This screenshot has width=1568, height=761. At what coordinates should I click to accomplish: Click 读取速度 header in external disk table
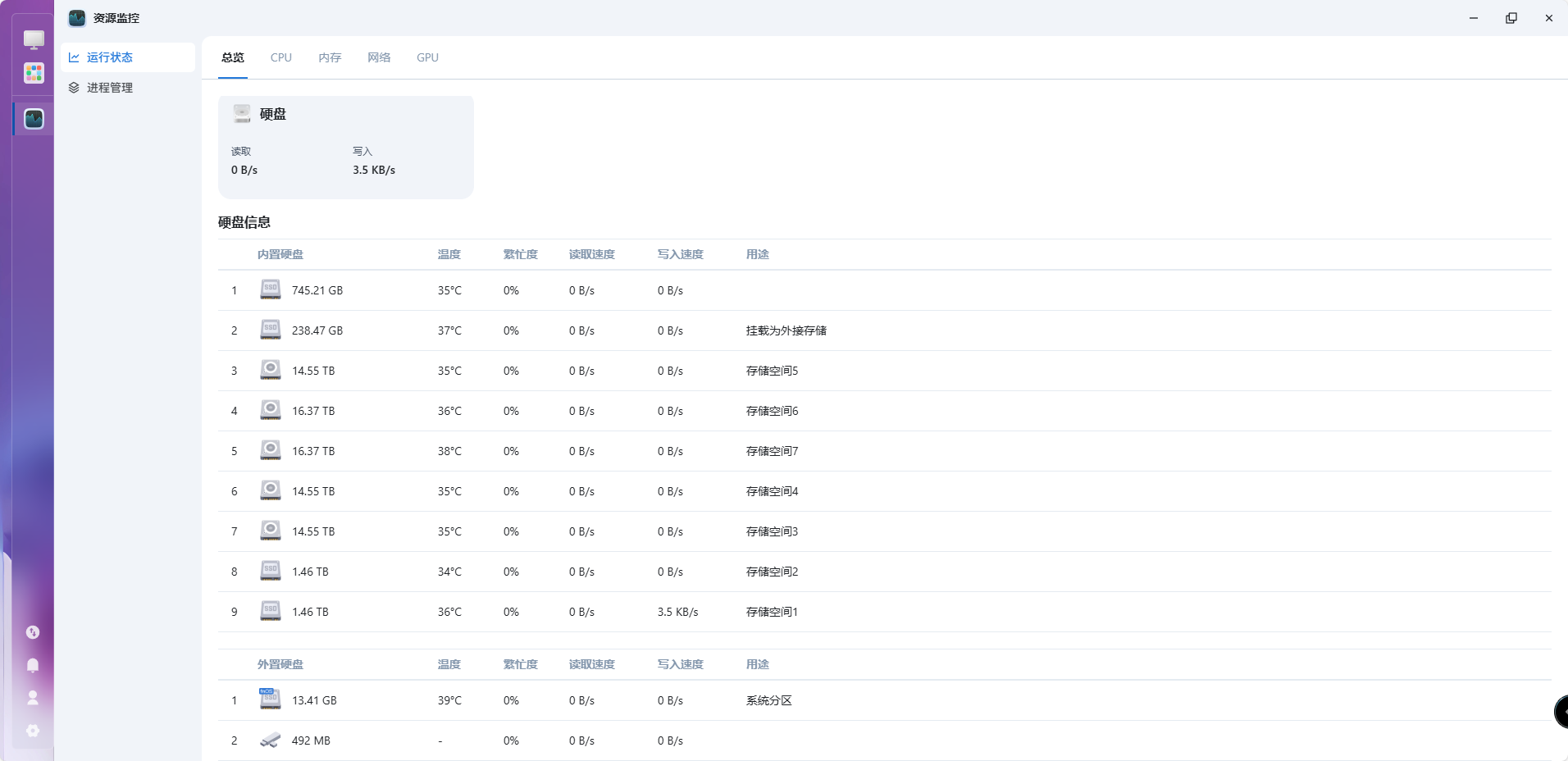[x=592, y=664]
